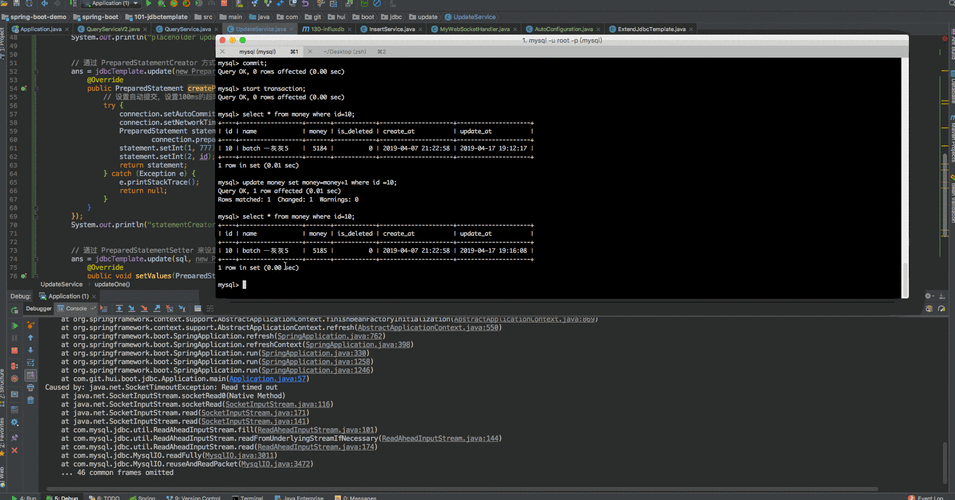Open the Application.java:57 stack trace link
The image size is (955, 500).
coord(268,379)
